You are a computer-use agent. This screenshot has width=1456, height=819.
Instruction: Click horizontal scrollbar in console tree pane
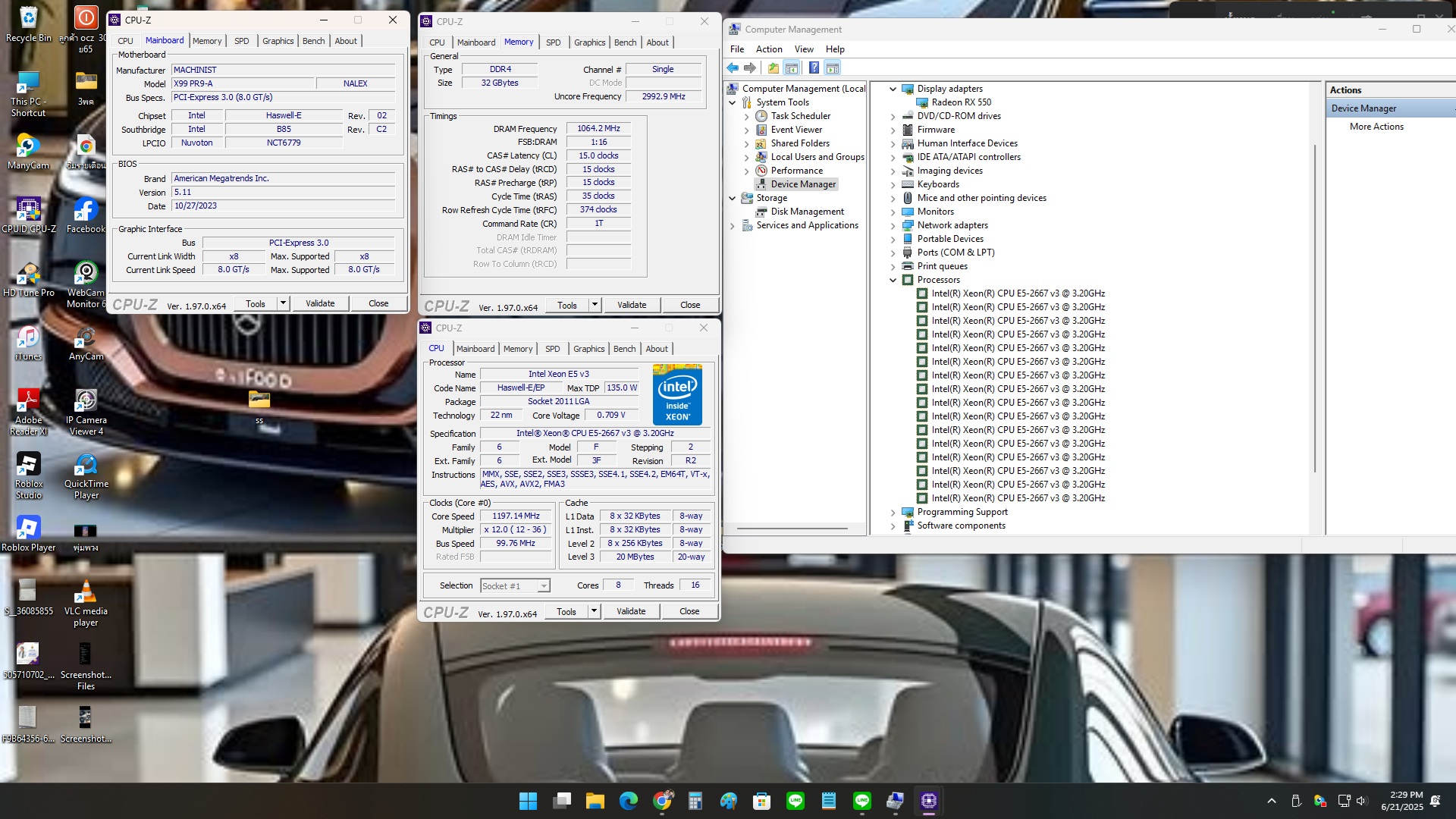point(792,528)
